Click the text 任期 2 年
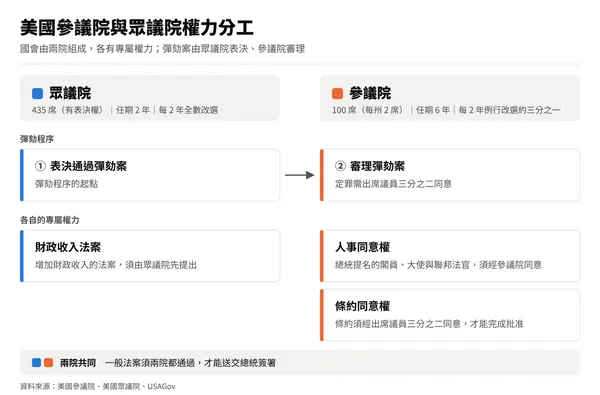The width and height of the screenshot is (600, 395). click(133, 110)
